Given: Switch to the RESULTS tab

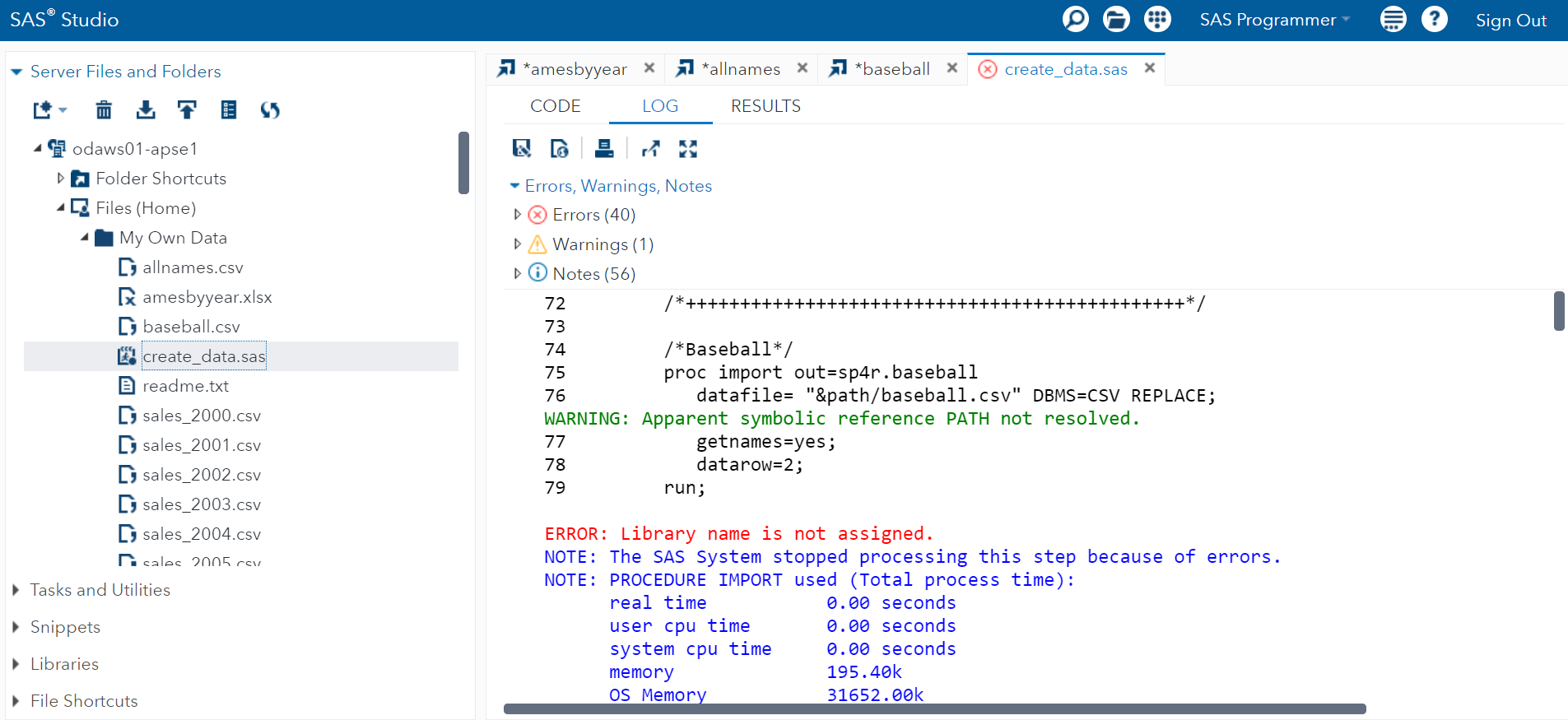Looking at the screenshot, I should [x=765, y=106].
